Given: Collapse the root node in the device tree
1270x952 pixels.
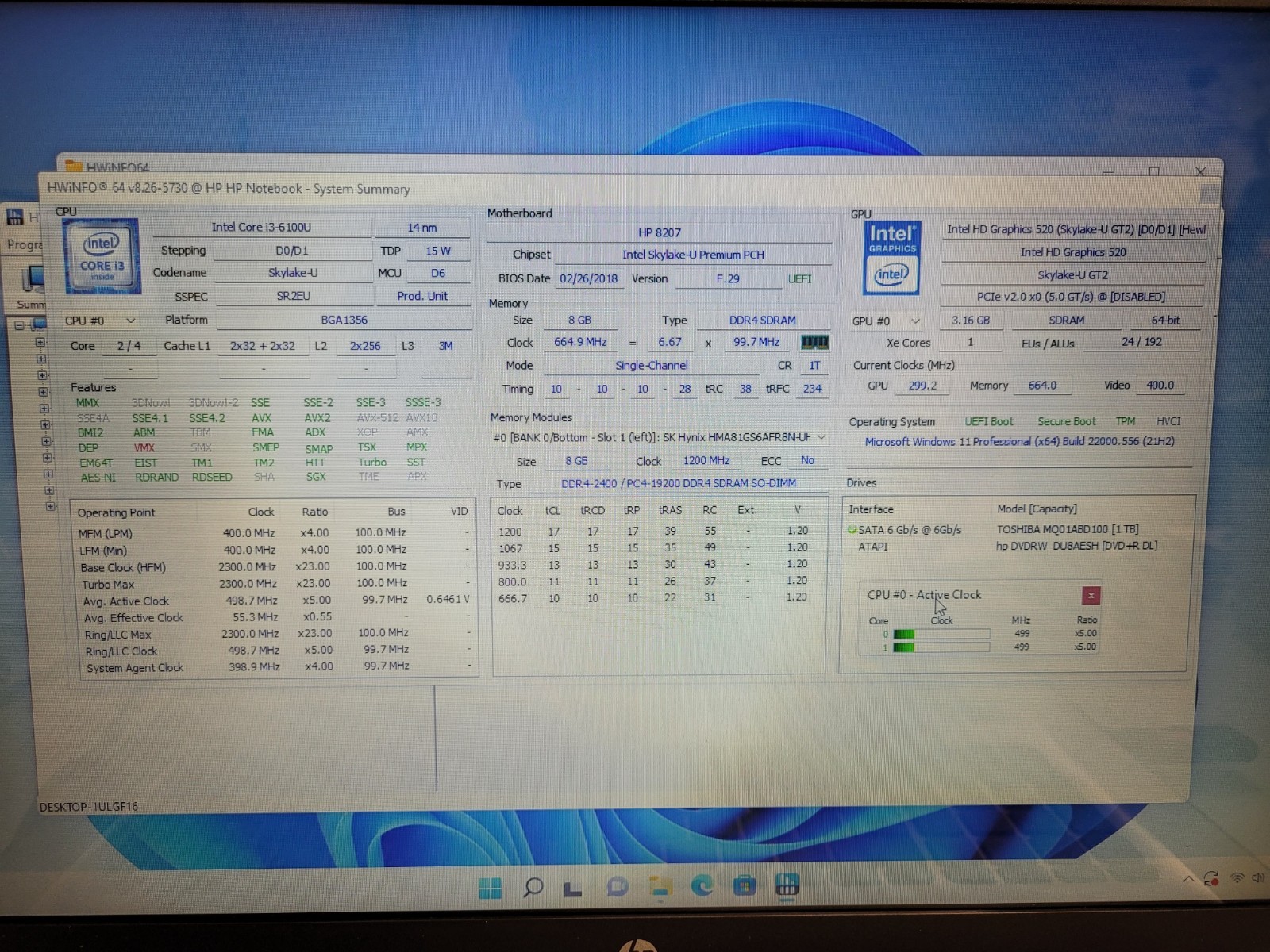Looking at the screenshot, I should 19,325.
